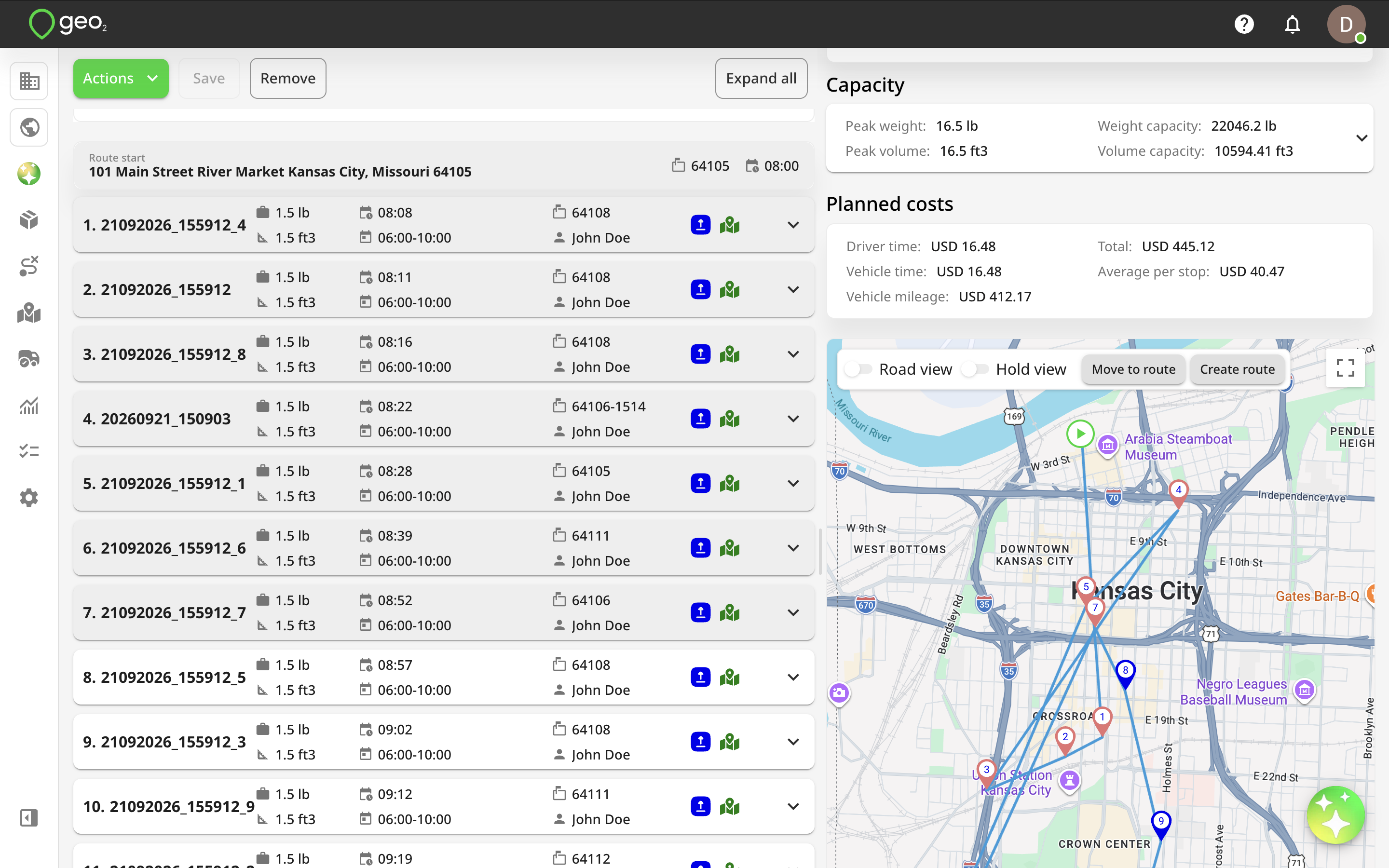The image size is (1389, 868).
Task: Click the green sparkle assistant button
Action: click(1335, 815)
